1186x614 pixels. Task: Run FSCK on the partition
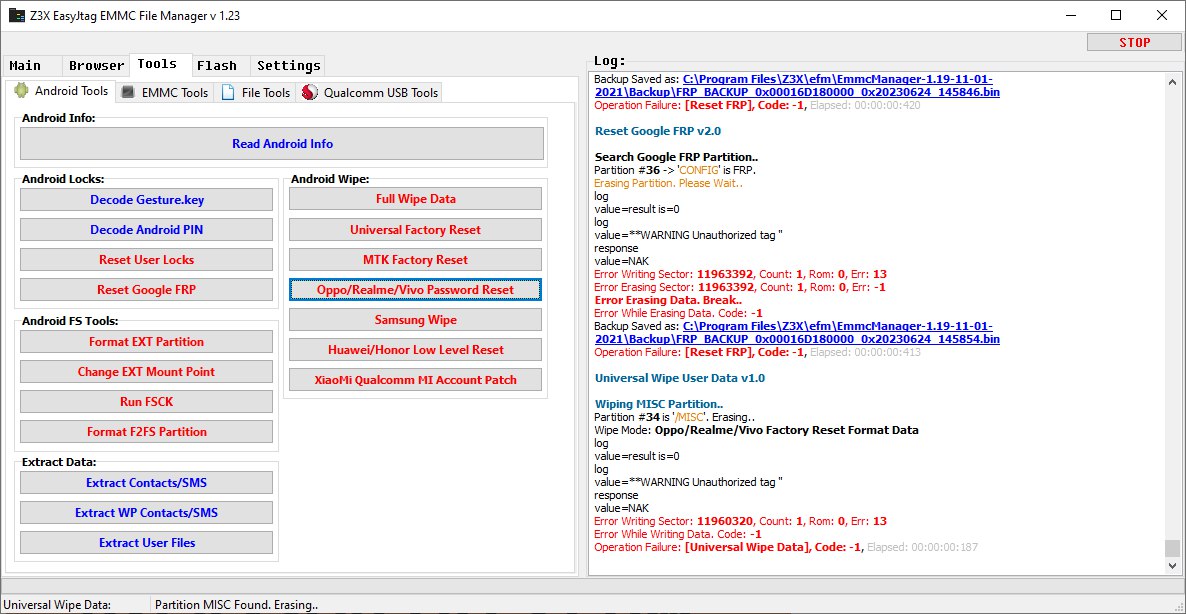[x=147, y=402]
